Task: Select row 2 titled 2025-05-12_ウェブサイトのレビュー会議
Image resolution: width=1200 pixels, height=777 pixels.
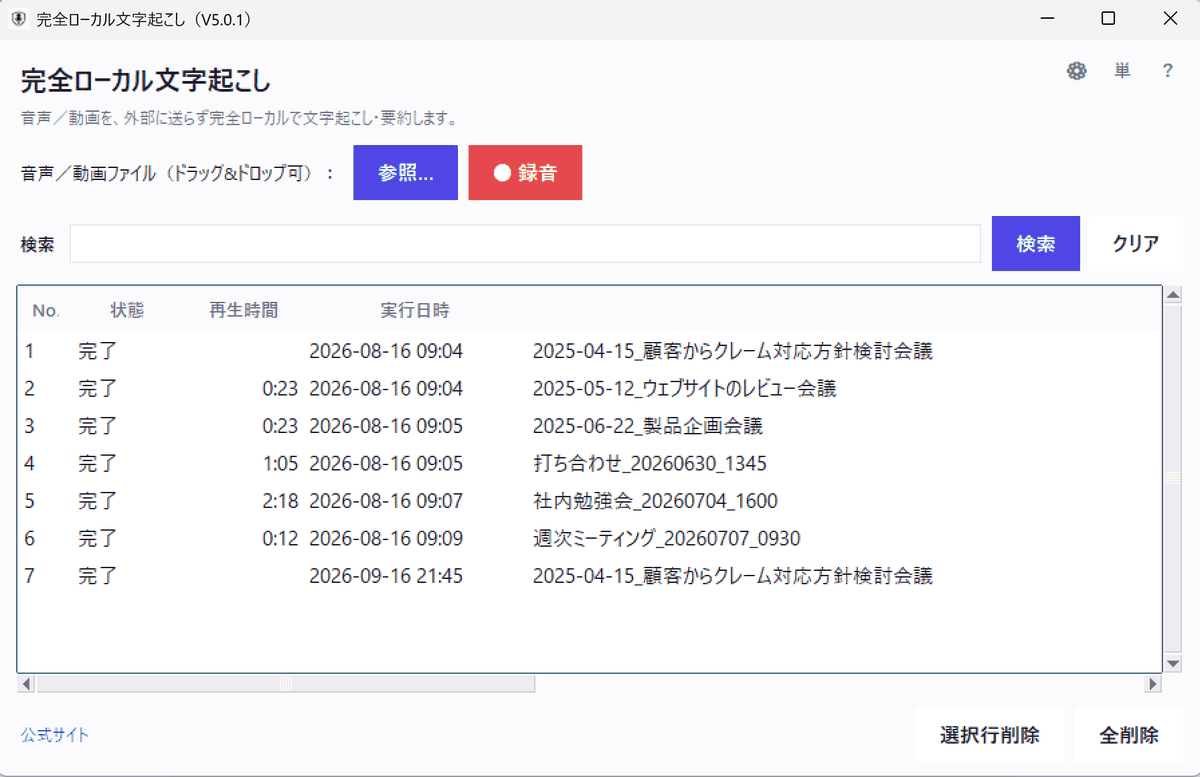Action: pos(590,388)
